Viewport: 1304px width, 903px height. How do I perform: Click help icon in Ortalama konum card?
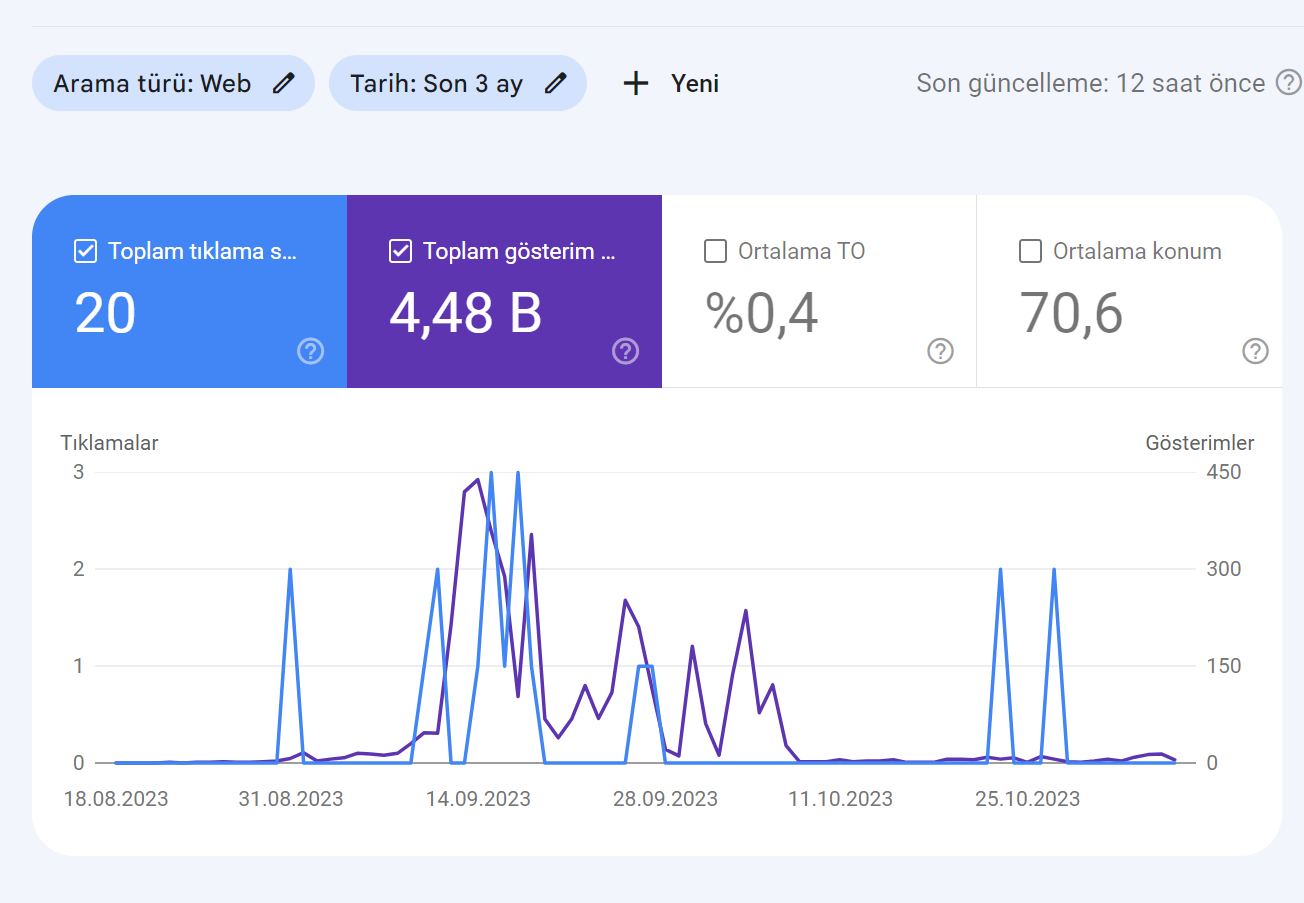[1255, 351]
